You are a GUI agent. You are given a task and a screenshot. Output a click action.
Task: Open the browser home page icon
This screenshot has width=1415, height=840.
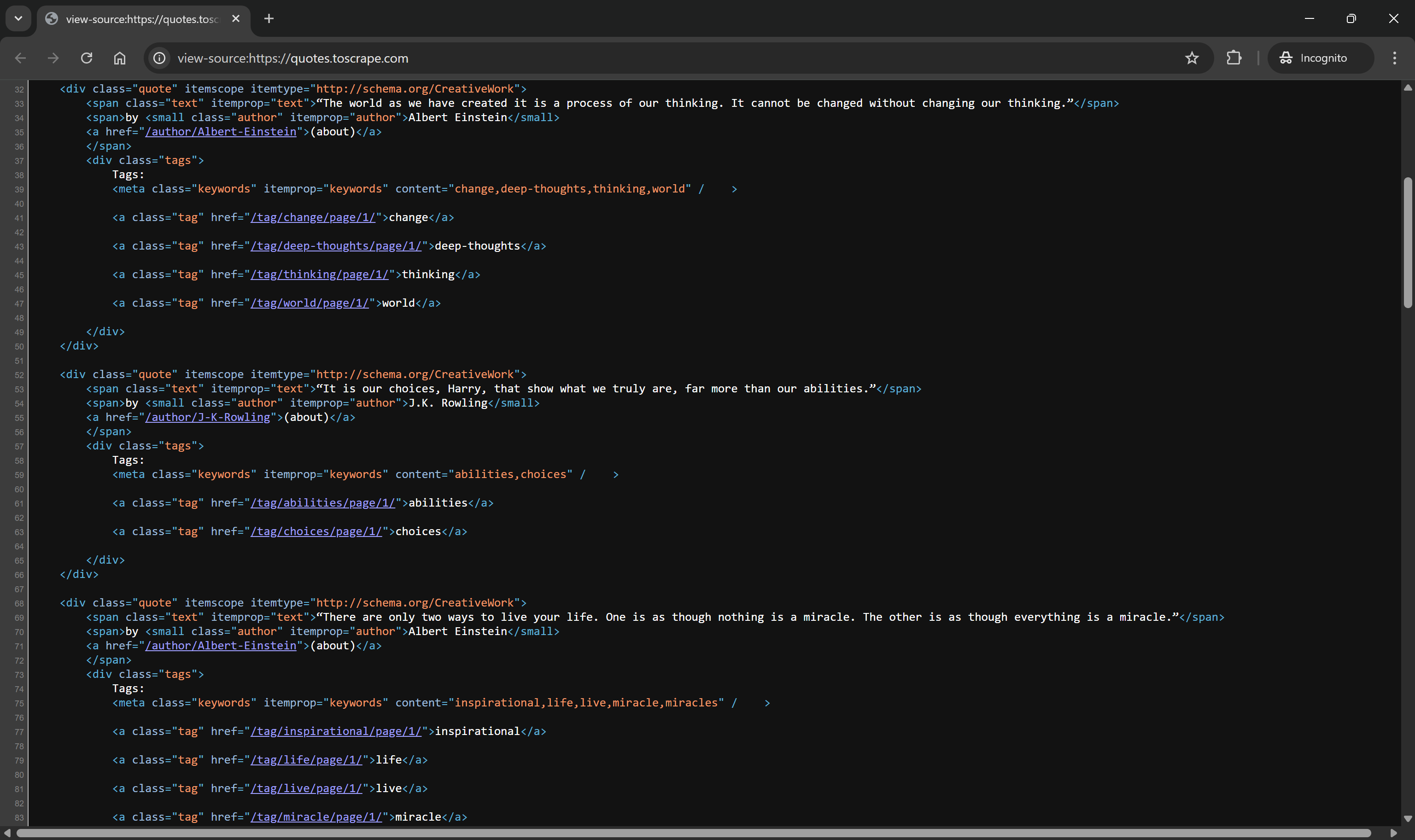point(119,58)
